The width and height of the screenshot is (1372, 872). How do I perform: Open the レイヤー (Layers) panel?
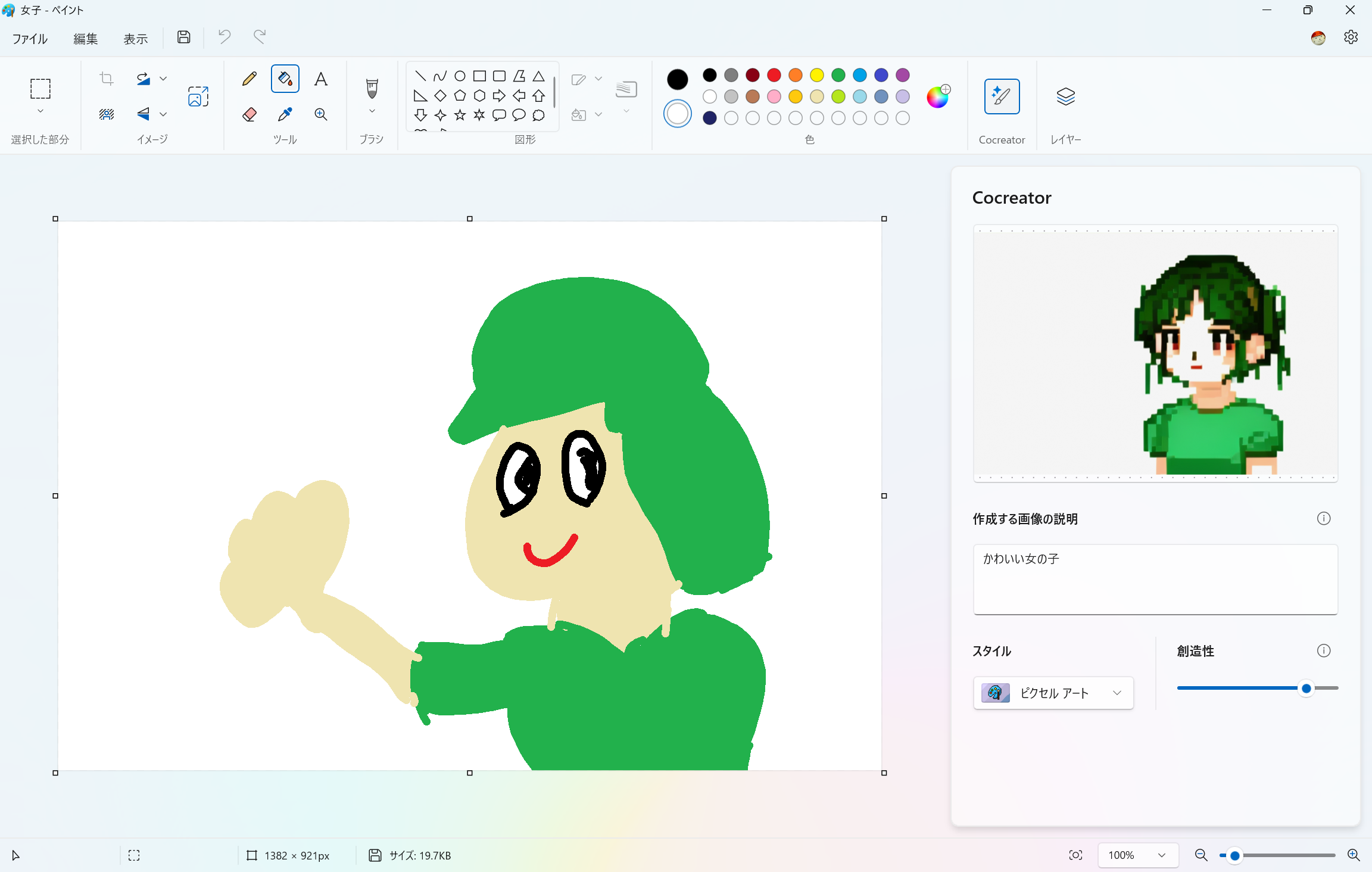(x=1065, y=96)
